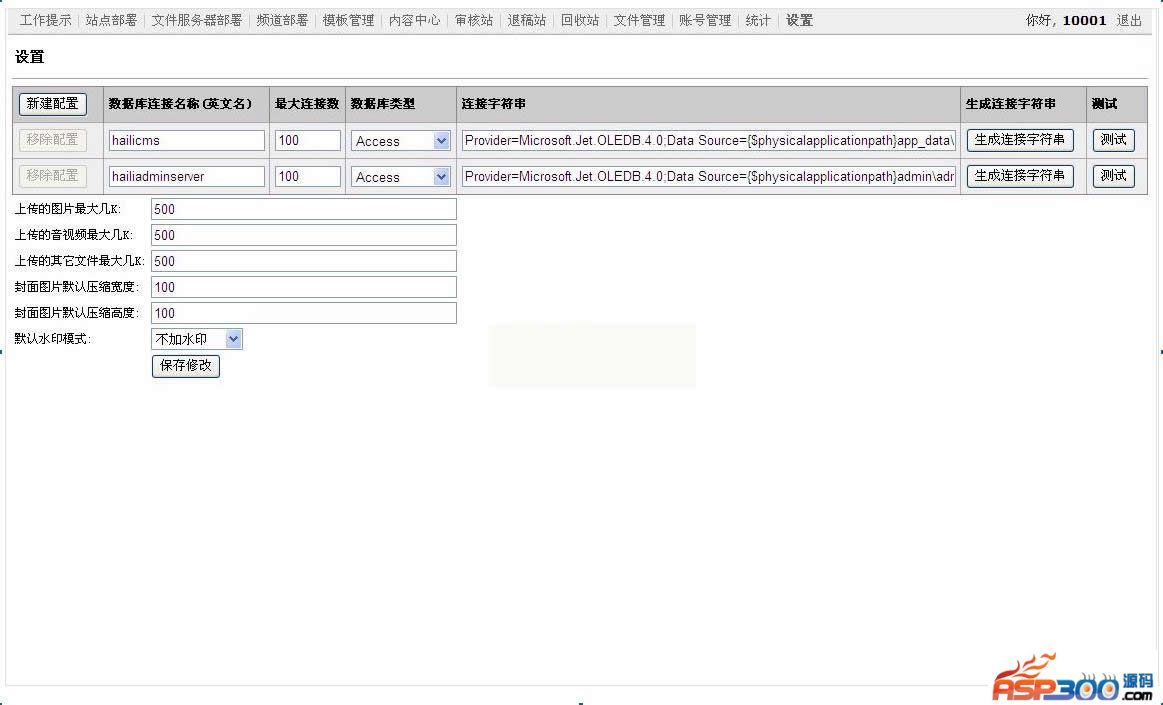Go to 站点部署 in the navigation
The height and width of the screenshot is (705, 1163).
click(x=111, y=21)
